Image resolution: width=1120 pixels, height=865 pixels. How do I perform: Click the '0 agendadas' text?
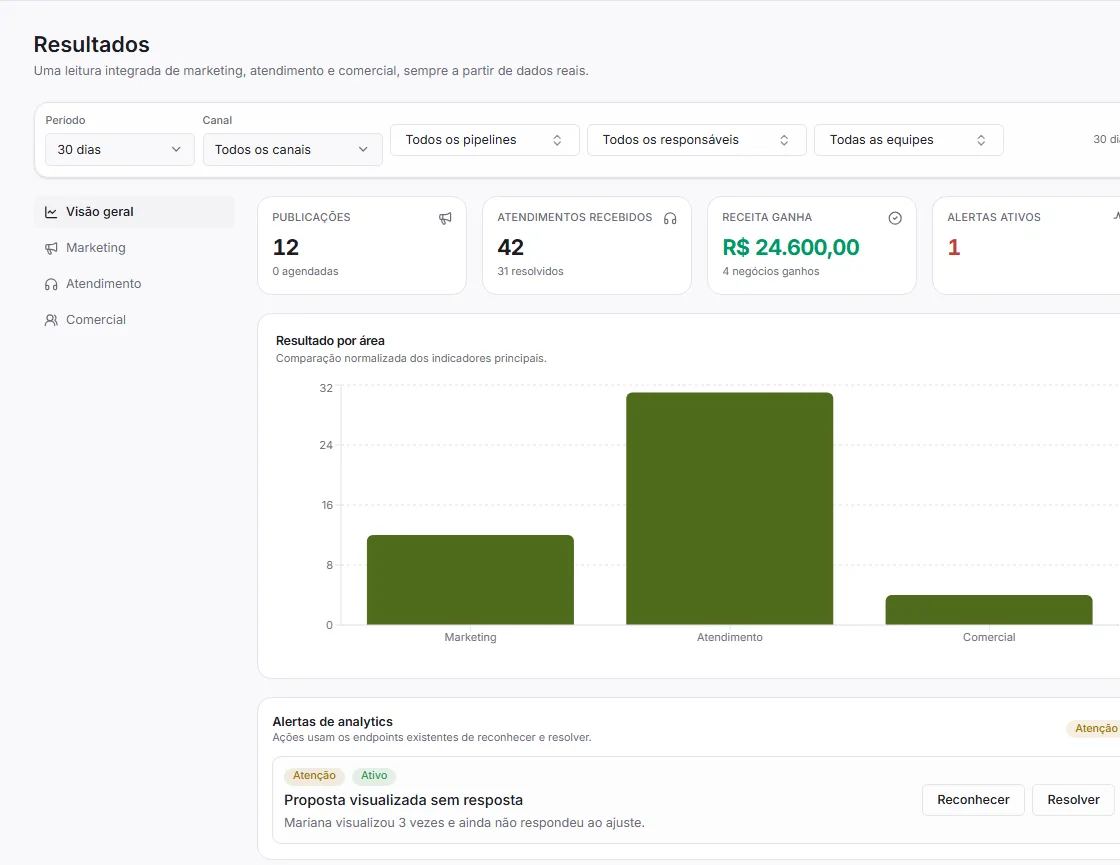(305, 271)
